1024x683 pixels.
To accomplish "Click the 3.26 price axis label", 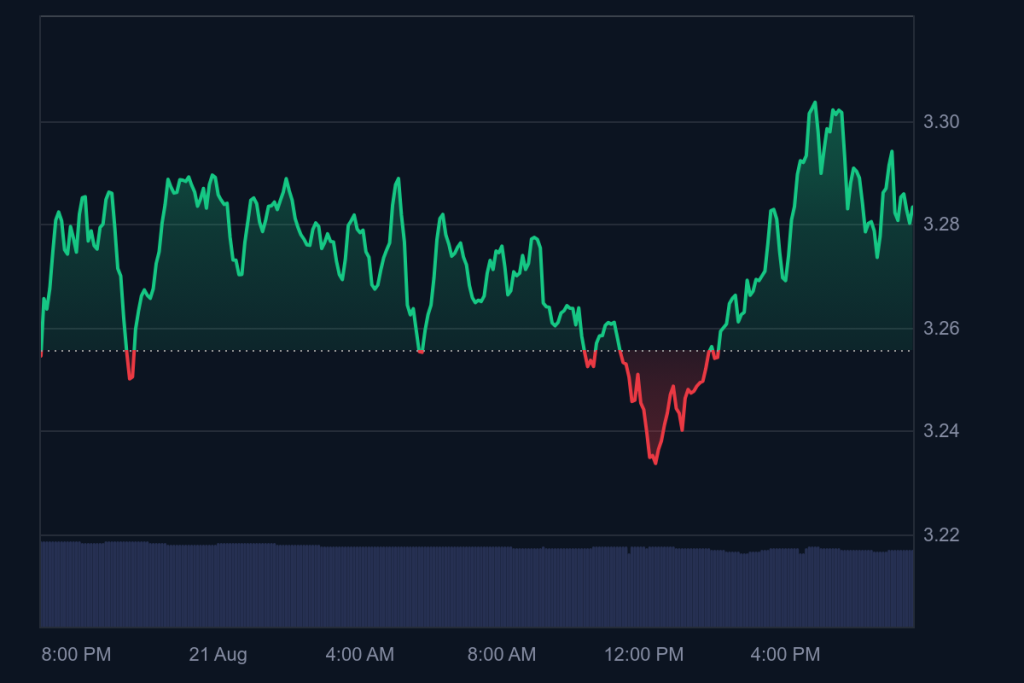I will tap(941, 328).
